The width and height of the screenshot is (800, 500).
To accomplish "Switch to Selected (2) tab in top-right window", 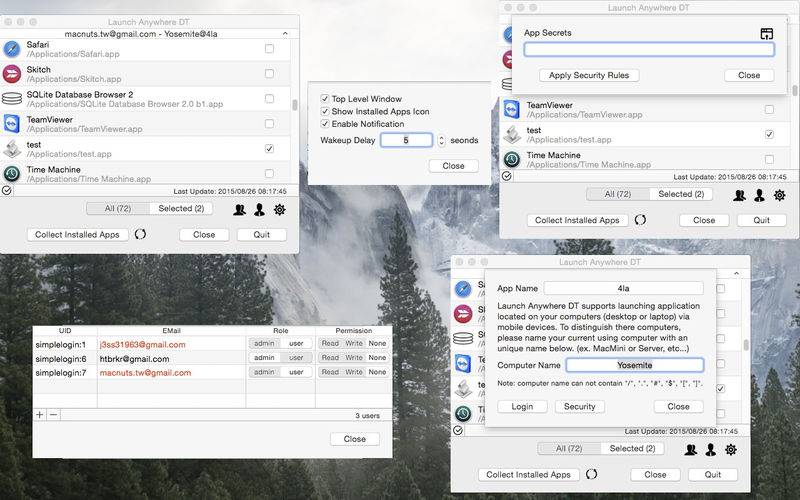I will tap(681, 194).
